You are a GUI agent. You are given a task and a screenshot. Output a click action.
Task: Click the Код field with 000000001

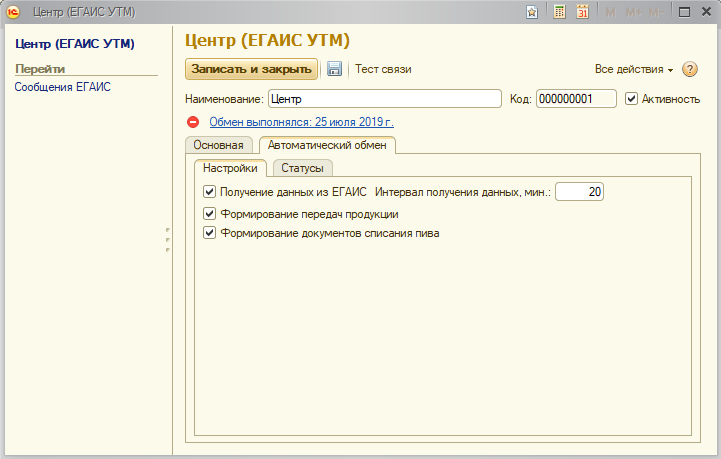tap(576, 99)
